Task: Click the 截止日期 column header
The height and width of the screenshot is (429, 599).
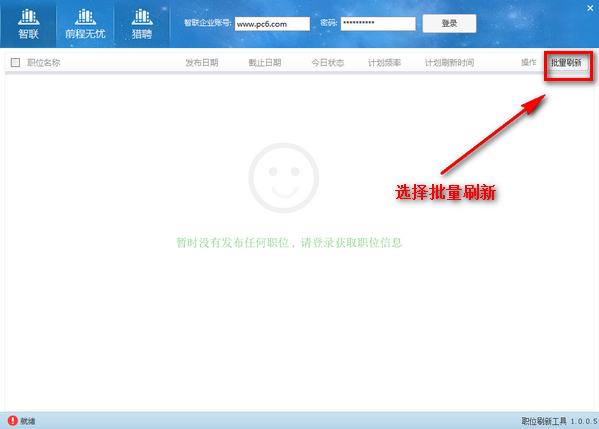Action: (x=265, y=63)
